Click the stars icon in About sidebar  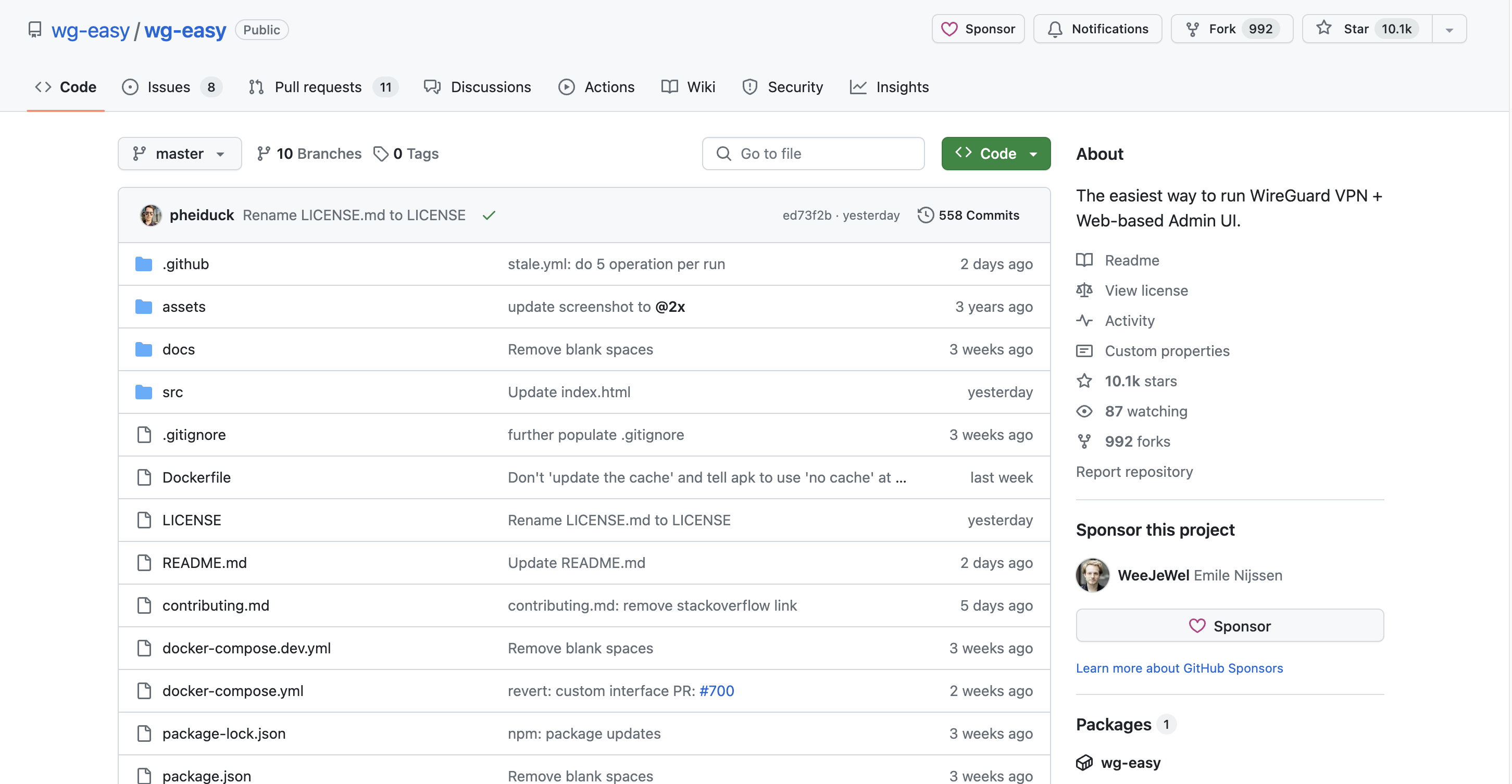click(1084, 381)
